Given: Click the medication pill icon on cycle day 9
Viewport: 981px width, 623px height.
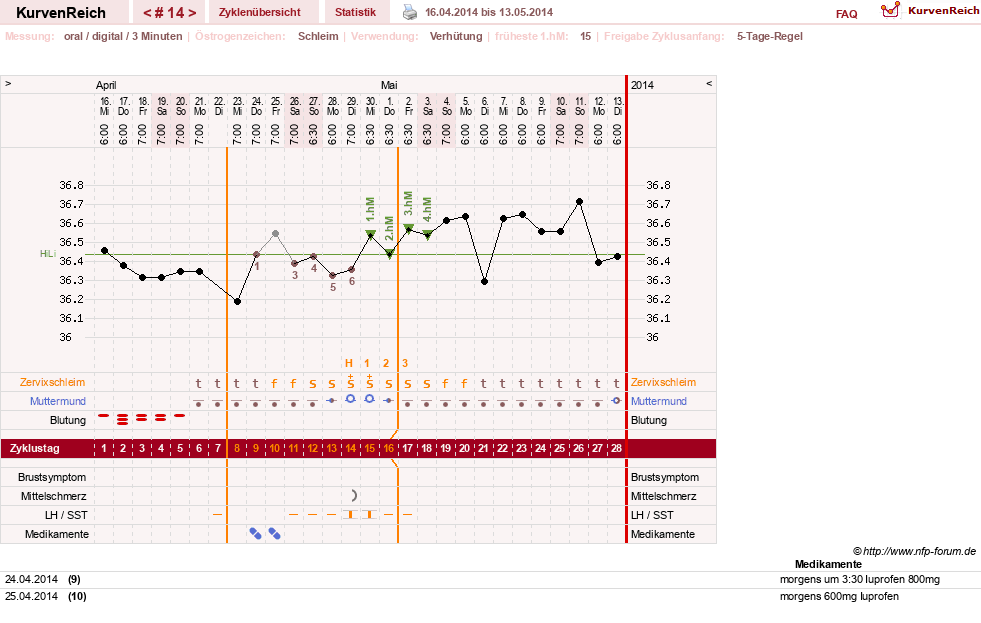Looking at the screenshot, I should (255, 533).
